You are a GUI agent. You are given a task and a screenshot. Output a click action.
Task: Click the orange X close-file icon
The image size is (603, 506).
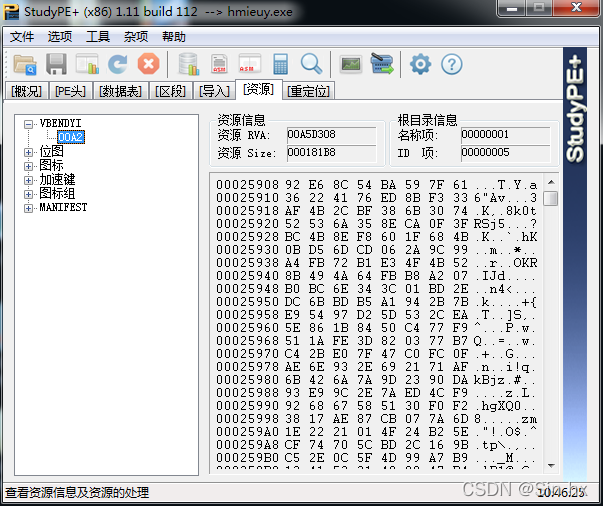[x=148, y=64]
